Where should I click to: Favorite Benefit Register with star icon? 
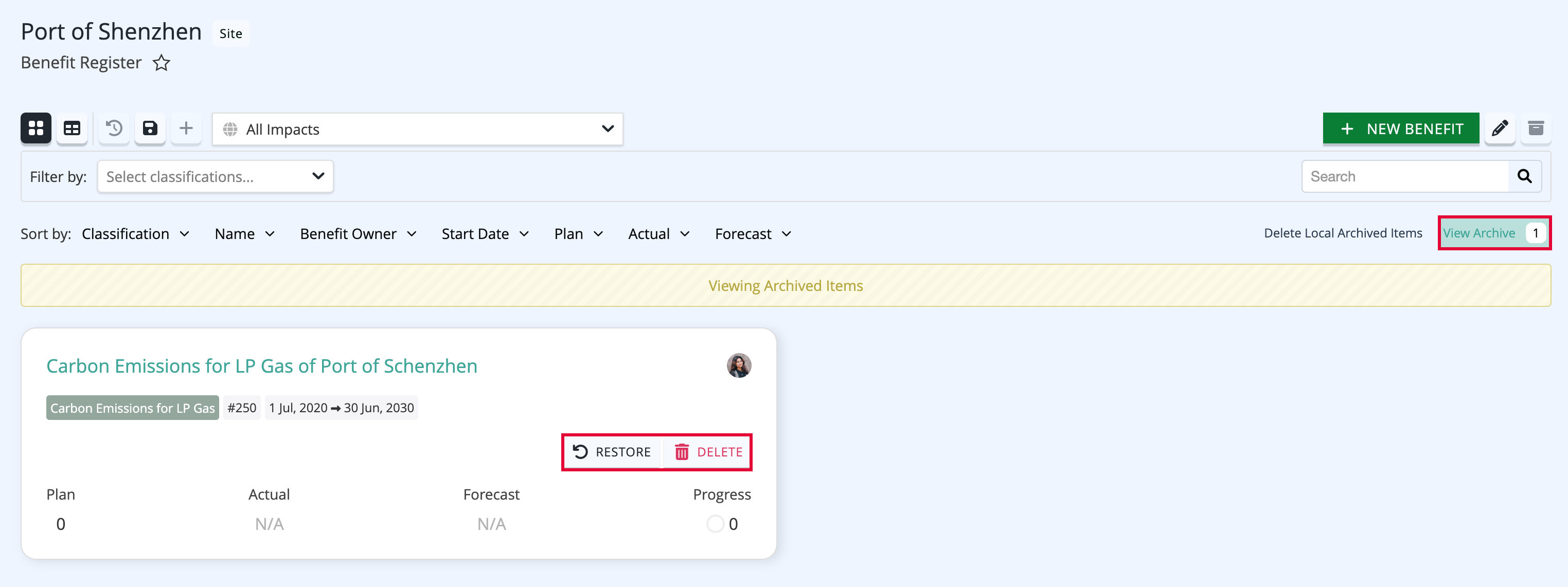162,63
